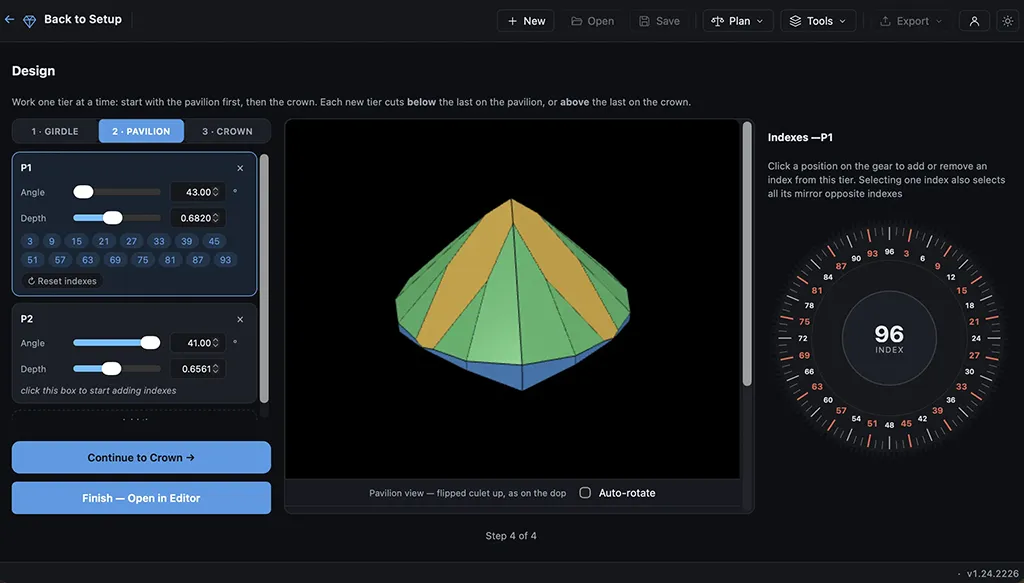Click Finish — Open in Editor
This screenshot has width=1024, height=583.
(x=141, y=498)
